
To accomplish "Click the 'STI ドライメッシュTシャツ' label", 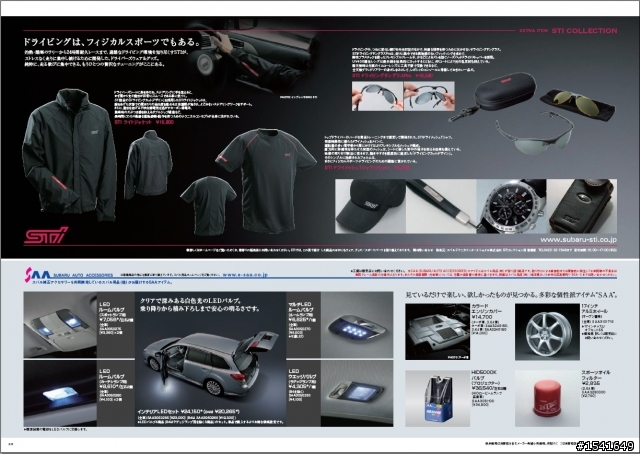I will (x=367, y=168).
